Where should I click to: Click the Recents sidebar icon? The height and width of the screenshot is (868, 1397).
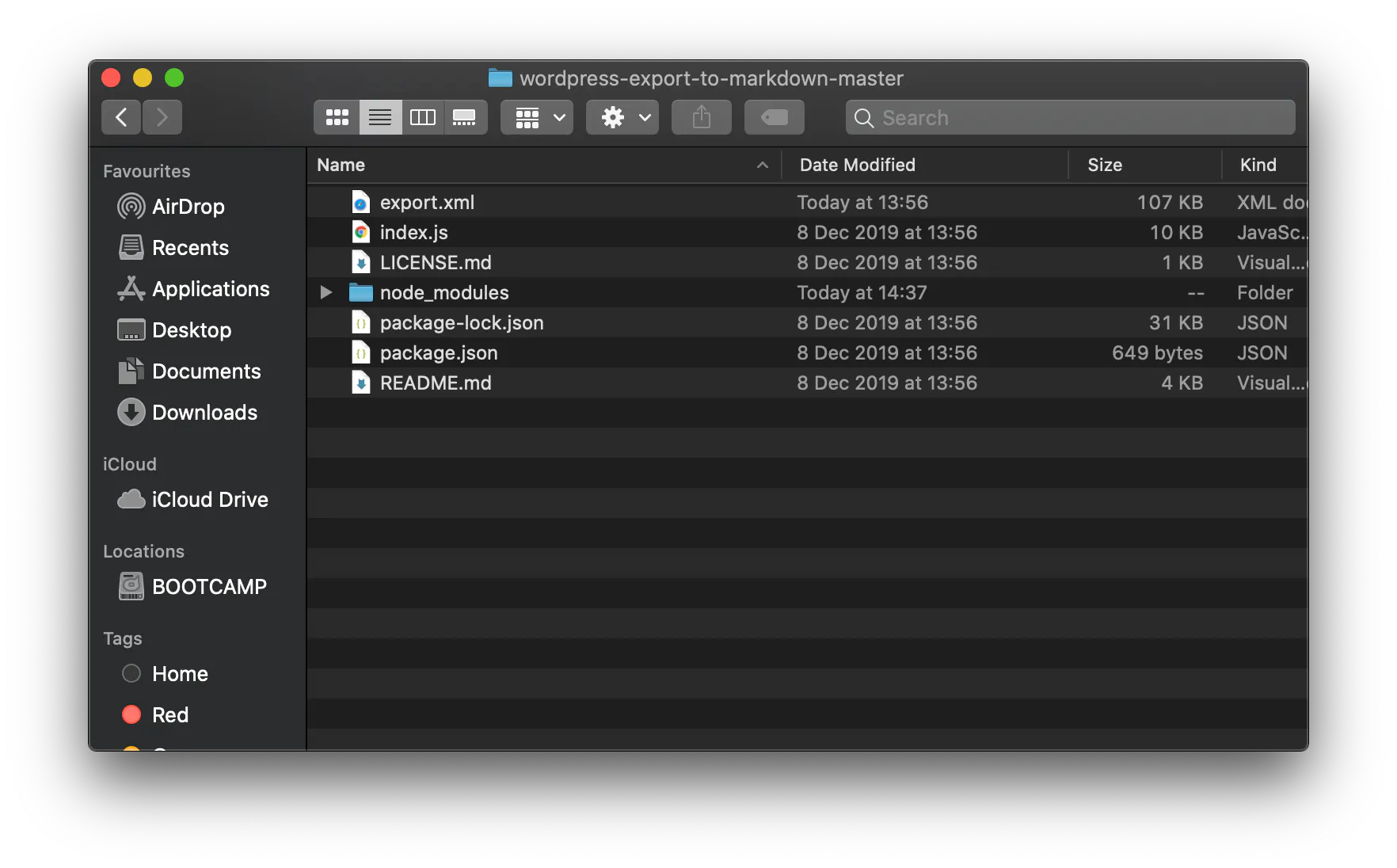[x=131, y=248]
